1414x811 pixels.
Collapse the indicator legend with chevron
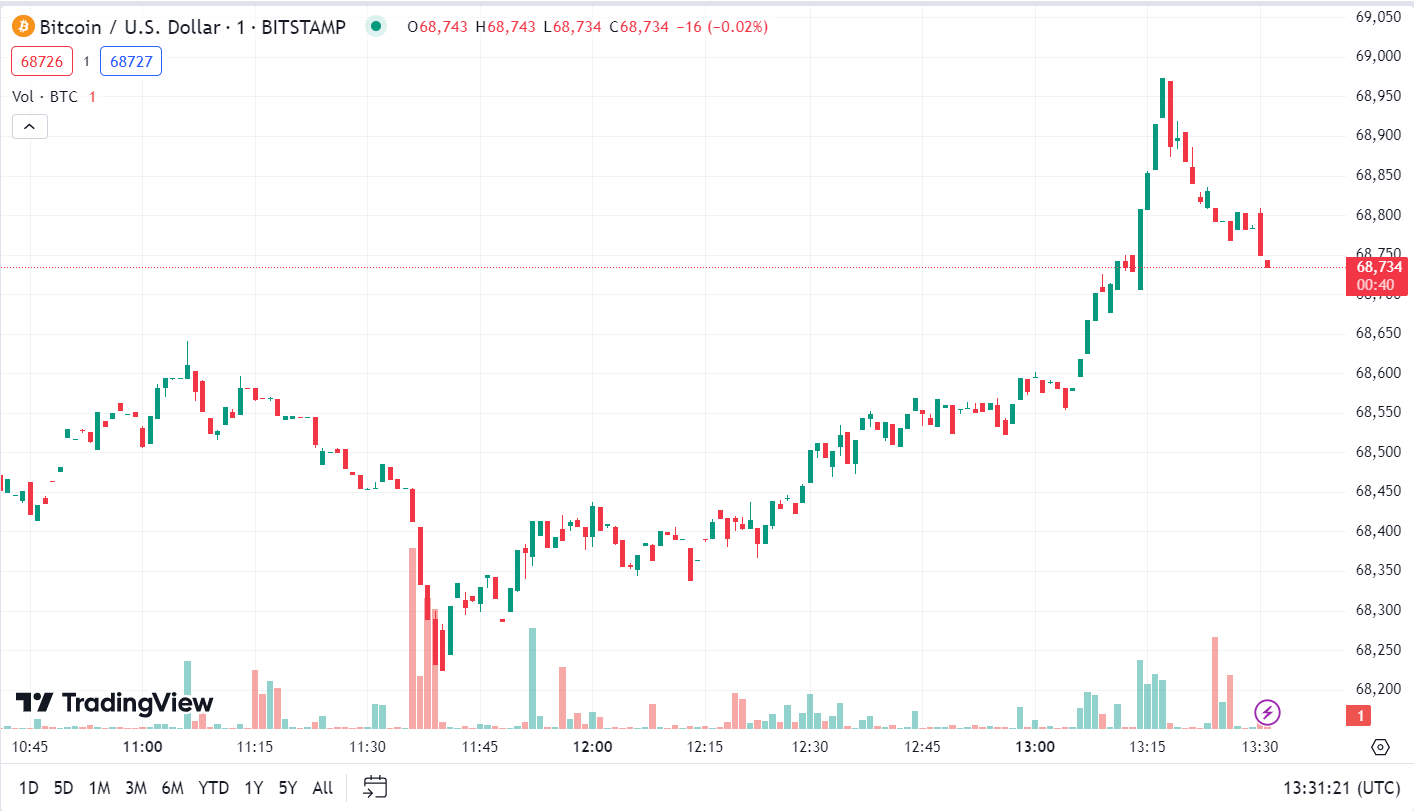[x=30, y=127]
